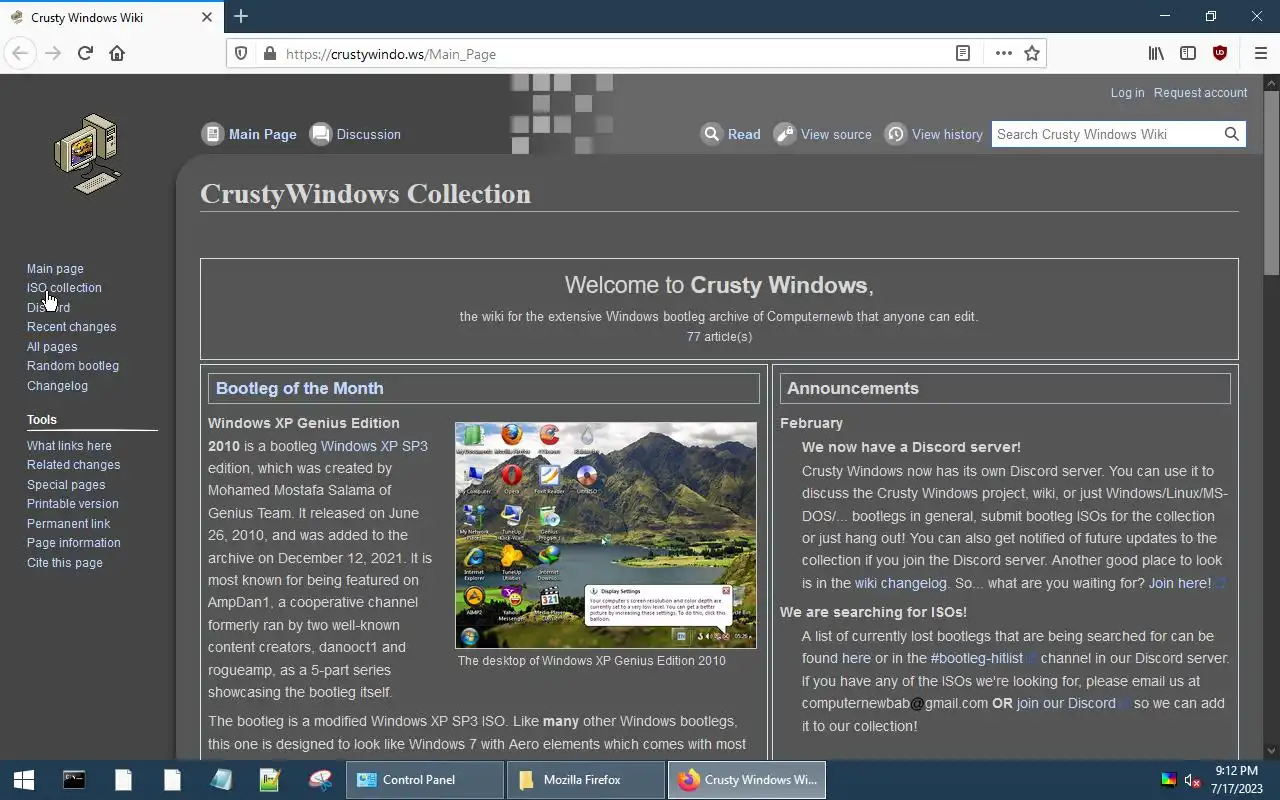
Task: Open the Printable version link
Action: [x=72, y=504]
